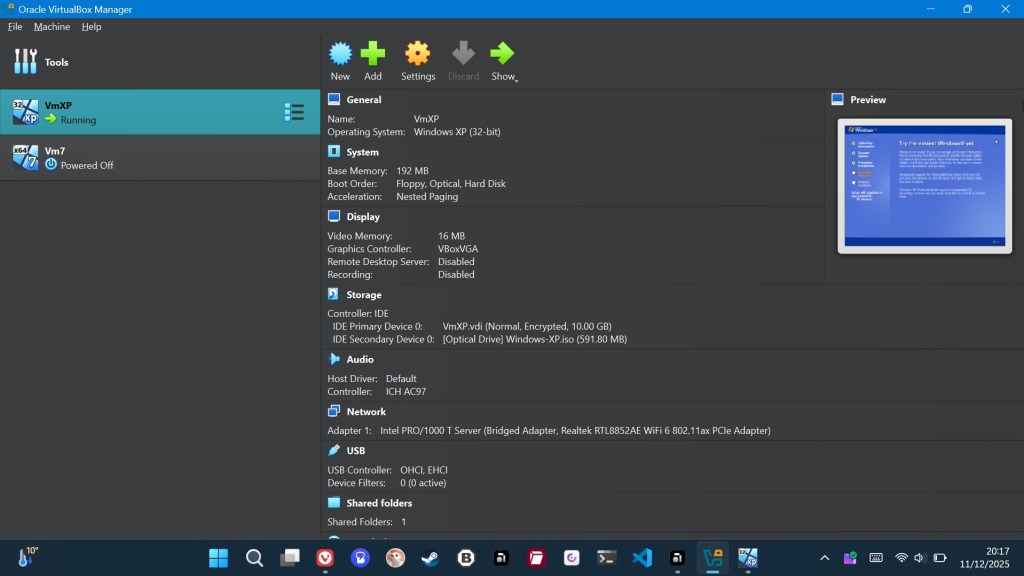Click the Intel PRO/1000 T Server adapter text

[575, 431]
